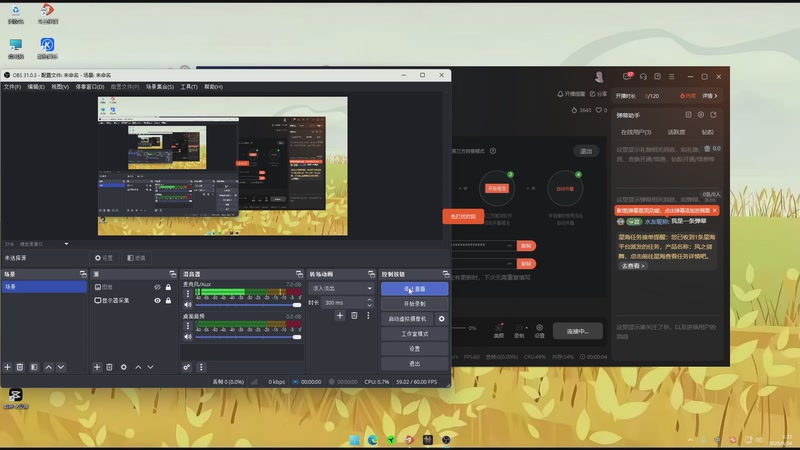Open source properties gear icon
The image size is (800, 450).
(123, 367)
